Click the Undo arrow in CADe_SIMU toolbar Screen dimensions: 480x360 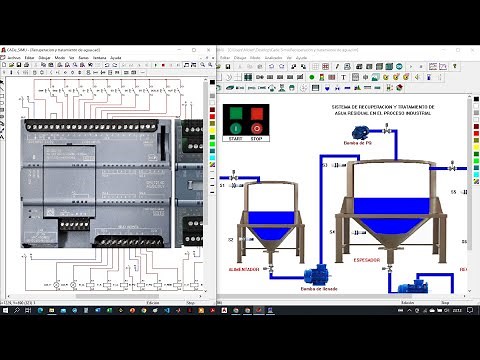(107, 65)
